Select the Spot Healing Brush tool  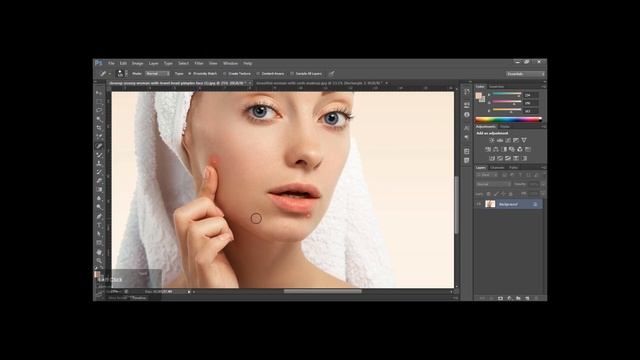pos(99,146)
